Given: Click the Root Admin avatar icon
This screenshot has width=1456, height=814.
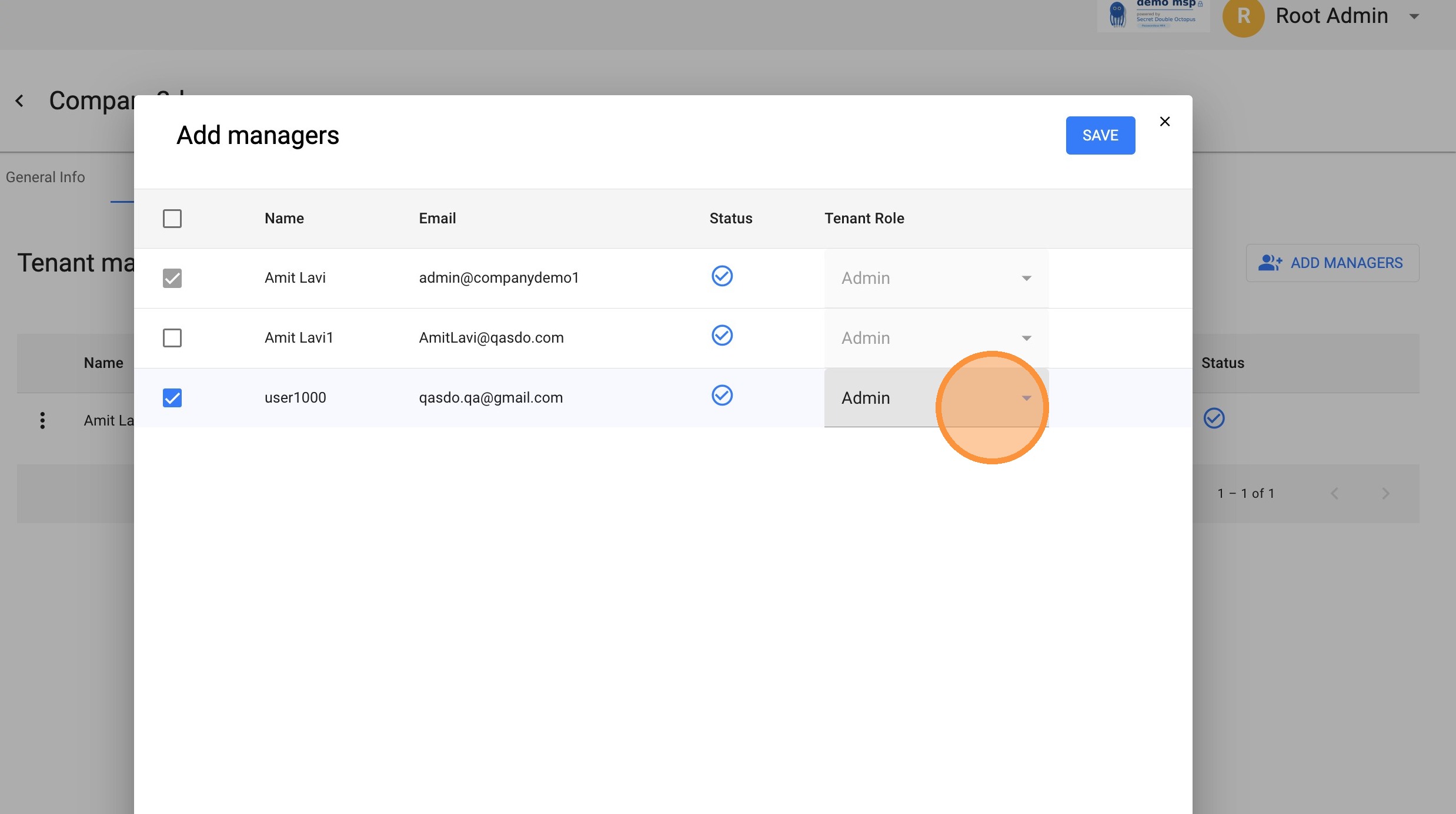Looking at the screenshot, I should [1243, 16].
